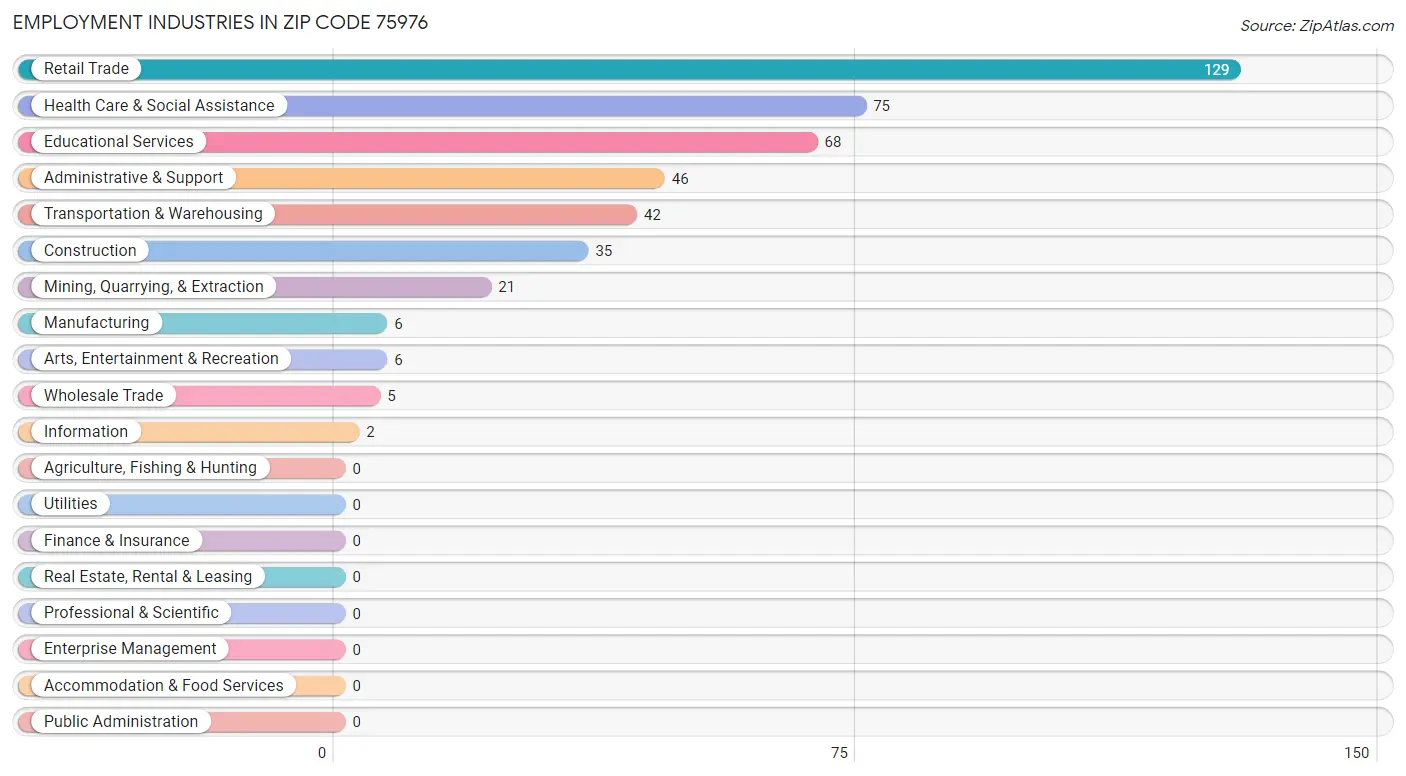
Task: Click the Transportation & Warehousing label
Action: 153,214
